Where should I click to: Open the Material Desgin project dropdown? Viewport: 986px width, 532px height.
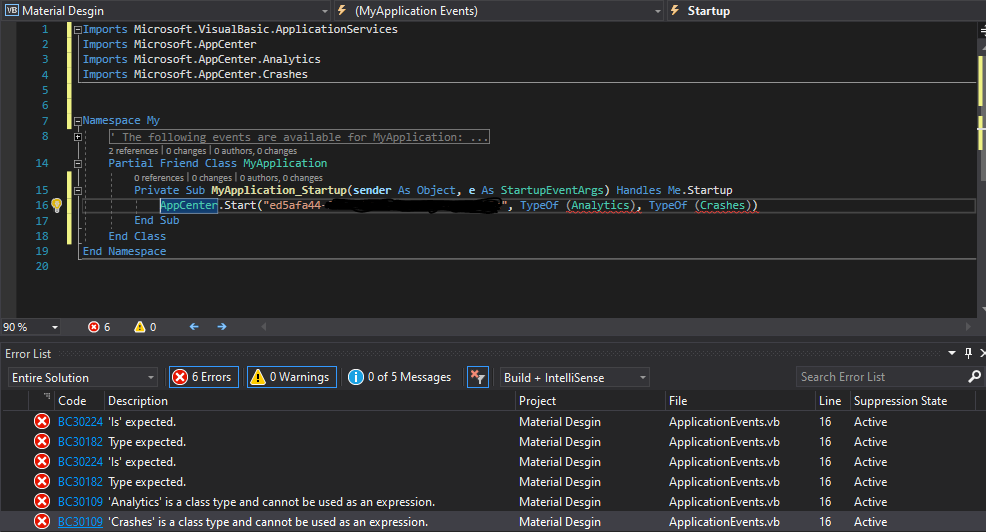[x=167, y=11]
